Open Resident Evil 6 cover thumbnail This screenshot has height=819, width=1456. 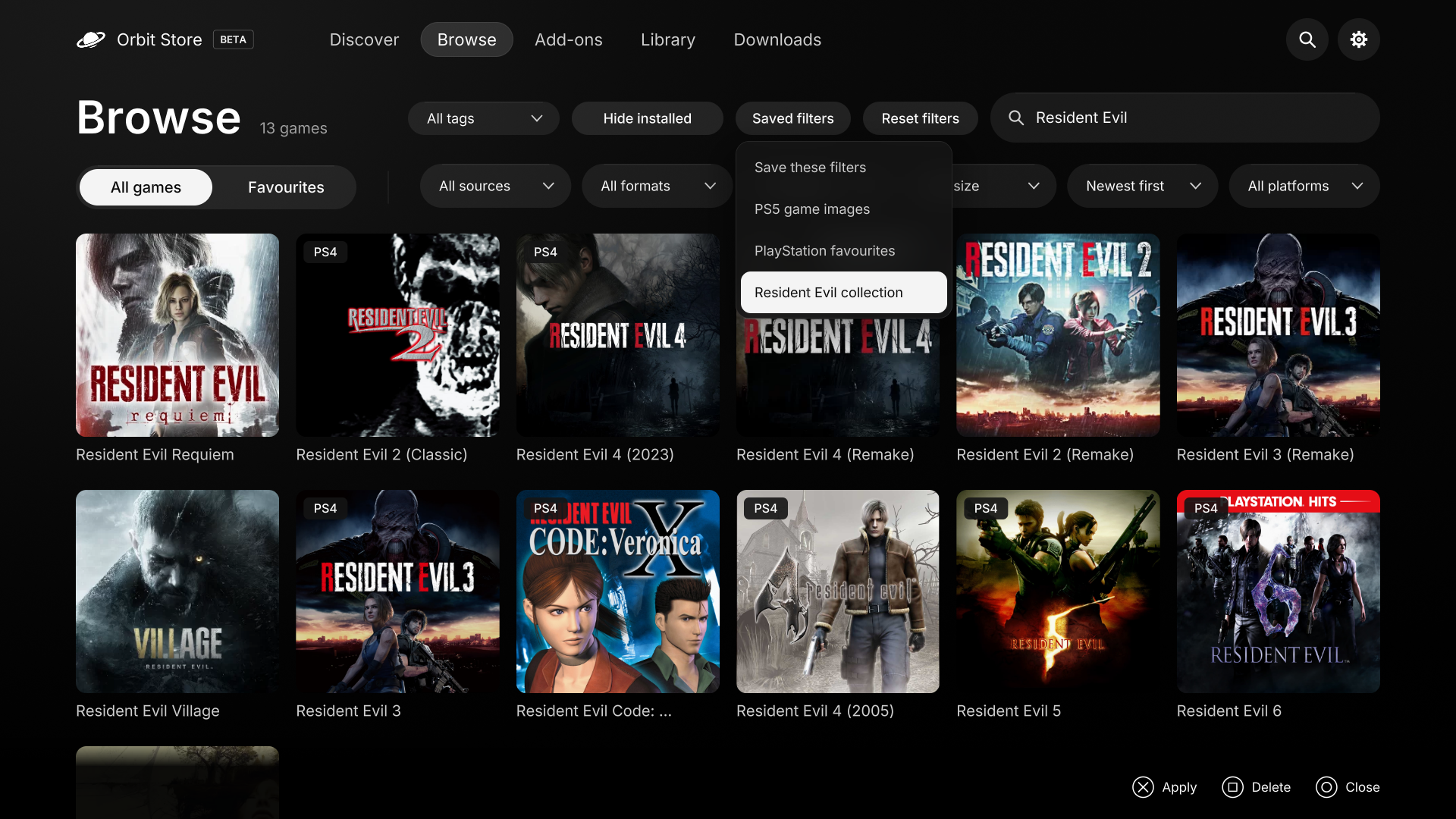1278,591
